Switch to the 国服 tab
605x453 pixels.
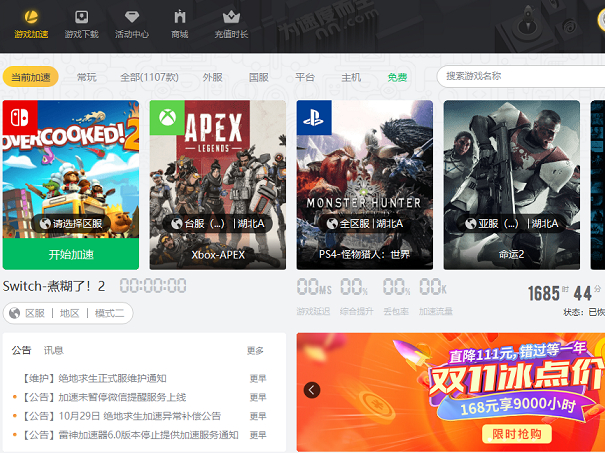(259, 77)
